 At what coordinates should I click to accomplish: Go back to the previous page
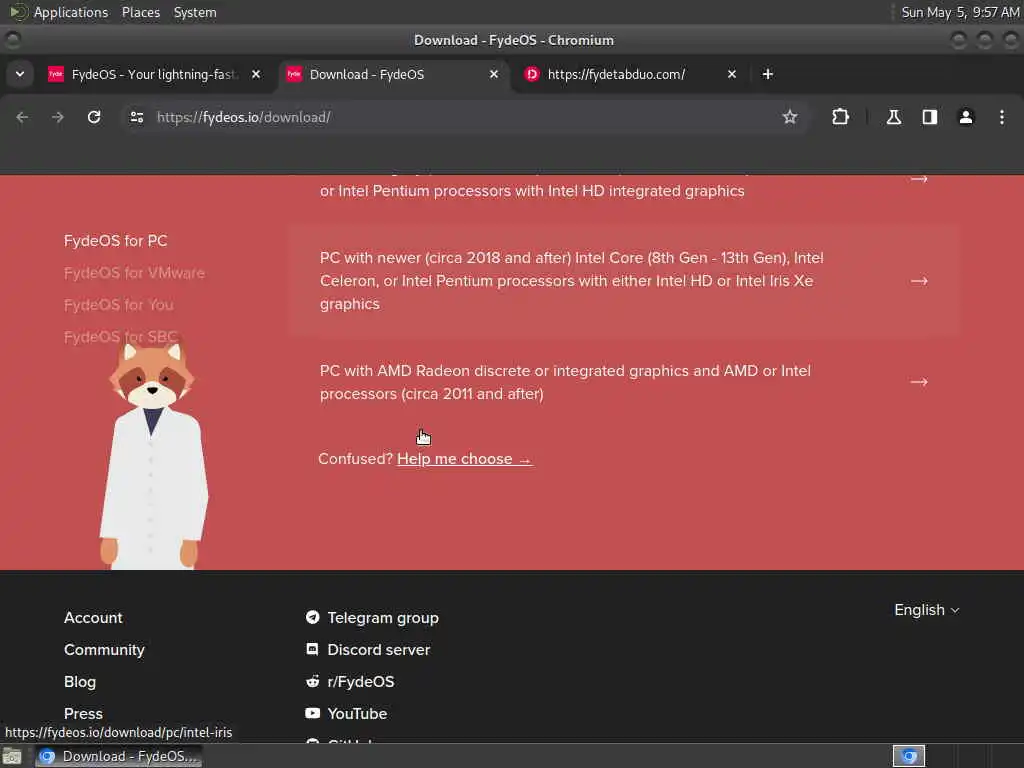point(22,117)
